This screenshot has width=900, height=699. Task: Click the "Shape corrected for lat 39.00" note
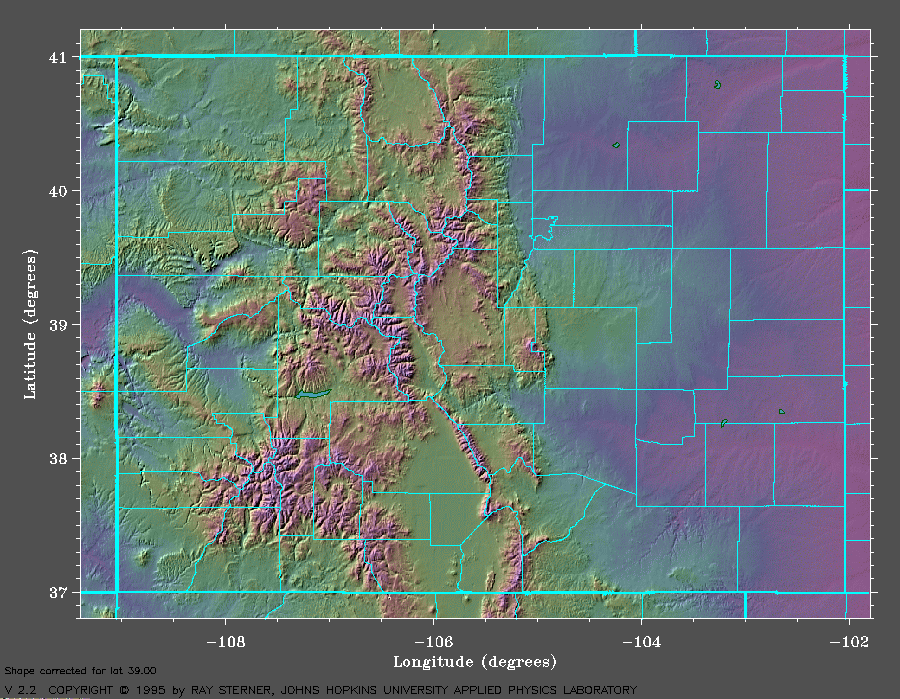pos(80,671)
